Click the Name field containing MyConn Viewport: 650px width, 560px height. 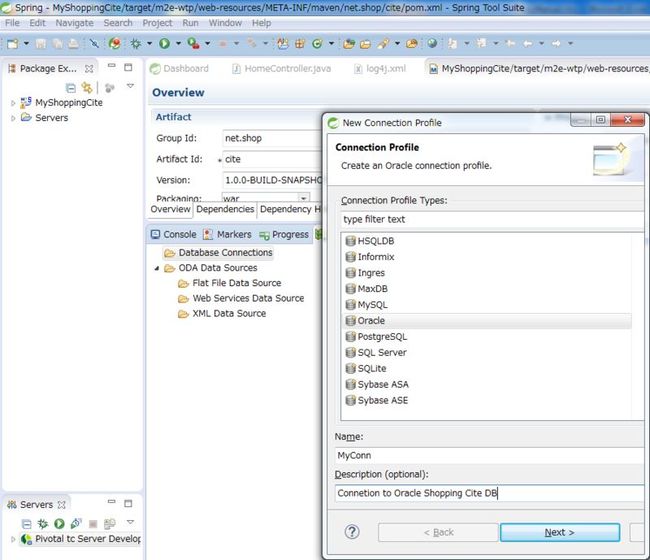coord(490,456)
